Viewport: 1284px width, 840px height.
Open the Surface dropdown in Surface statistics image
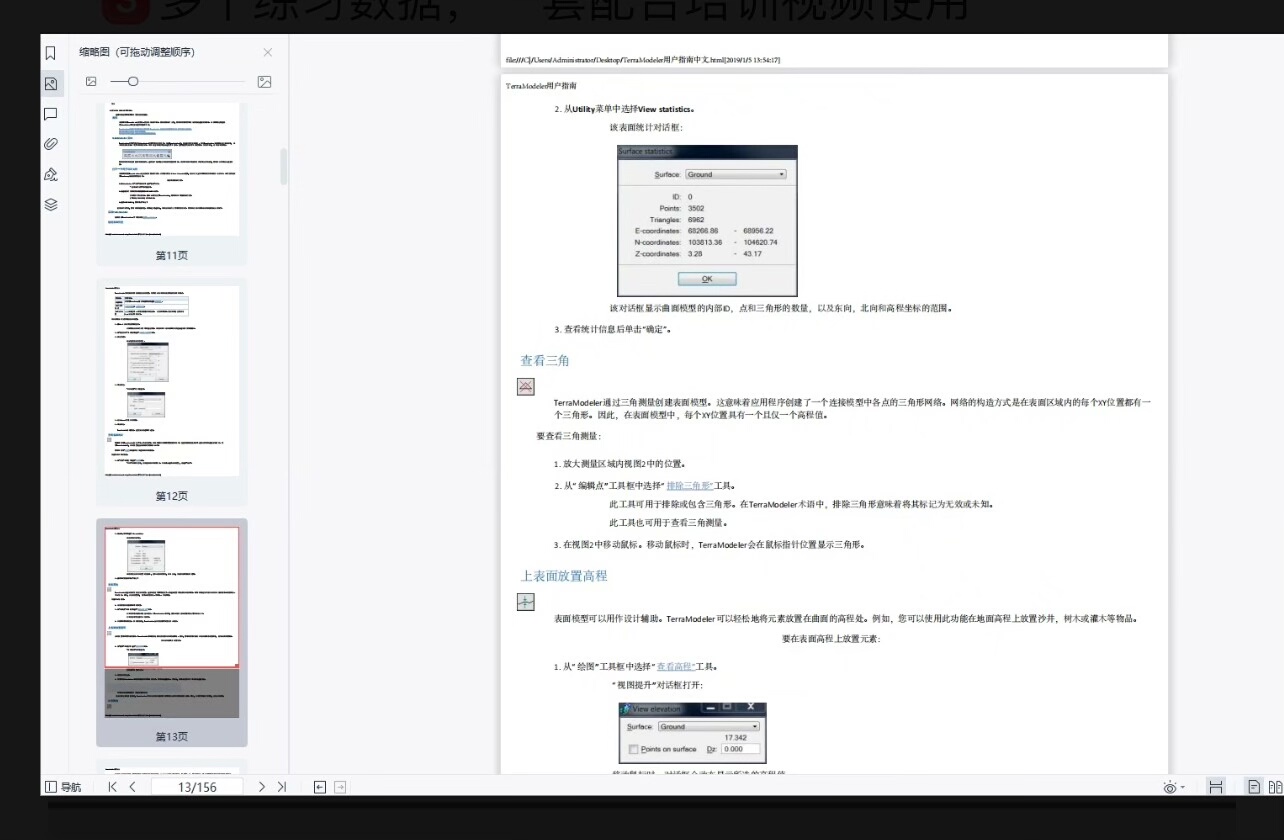tap(735, 174)
